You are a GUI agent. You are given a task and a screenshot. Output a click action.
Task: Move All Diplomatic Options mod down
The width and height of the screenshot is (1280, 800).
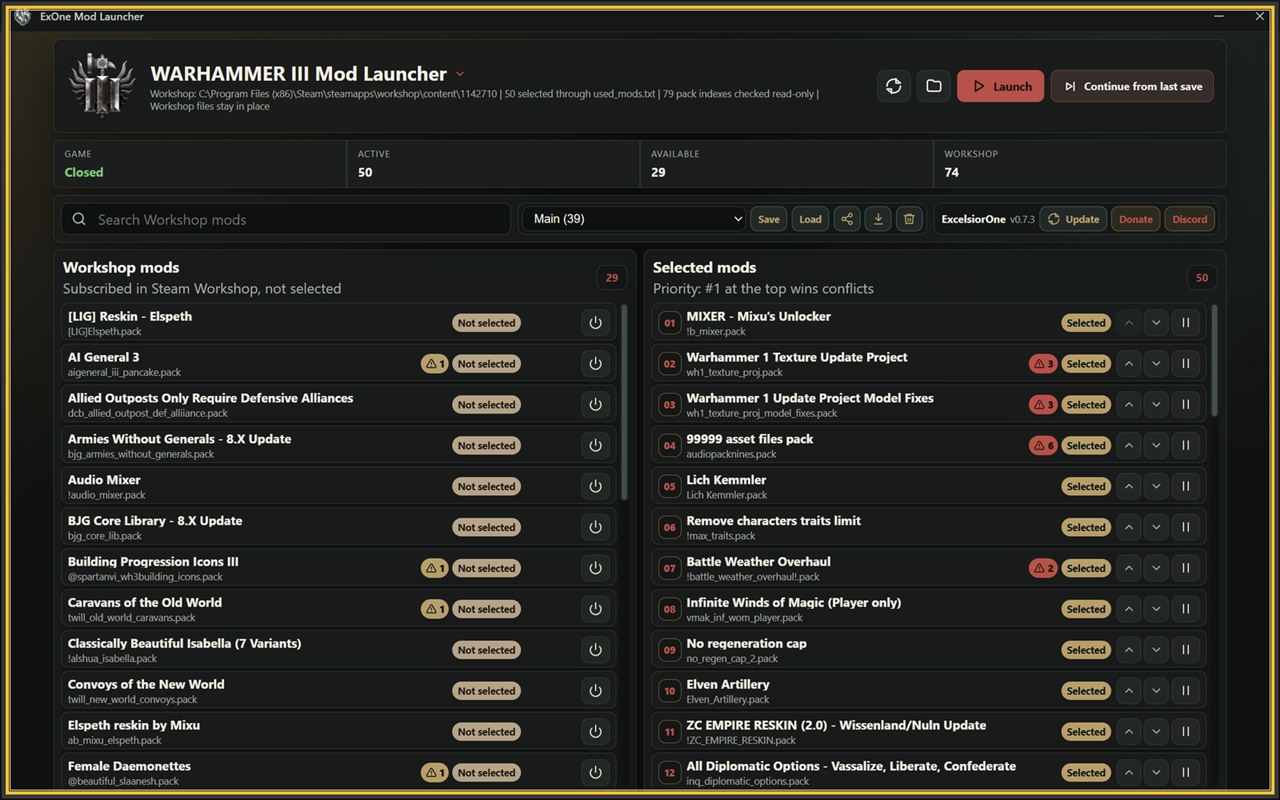(x=1157, y=773)
